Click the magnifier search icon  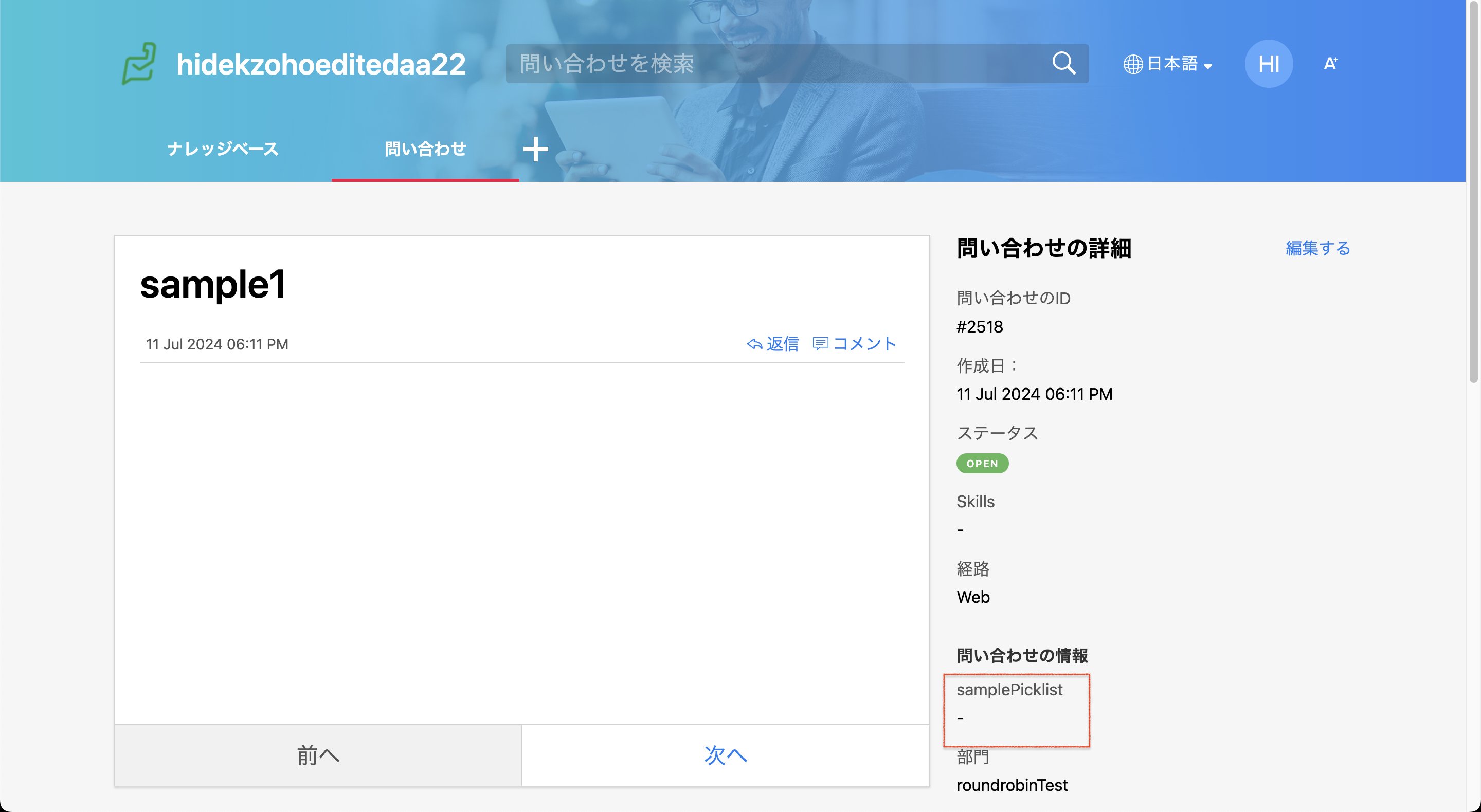tap(1063, 63)
